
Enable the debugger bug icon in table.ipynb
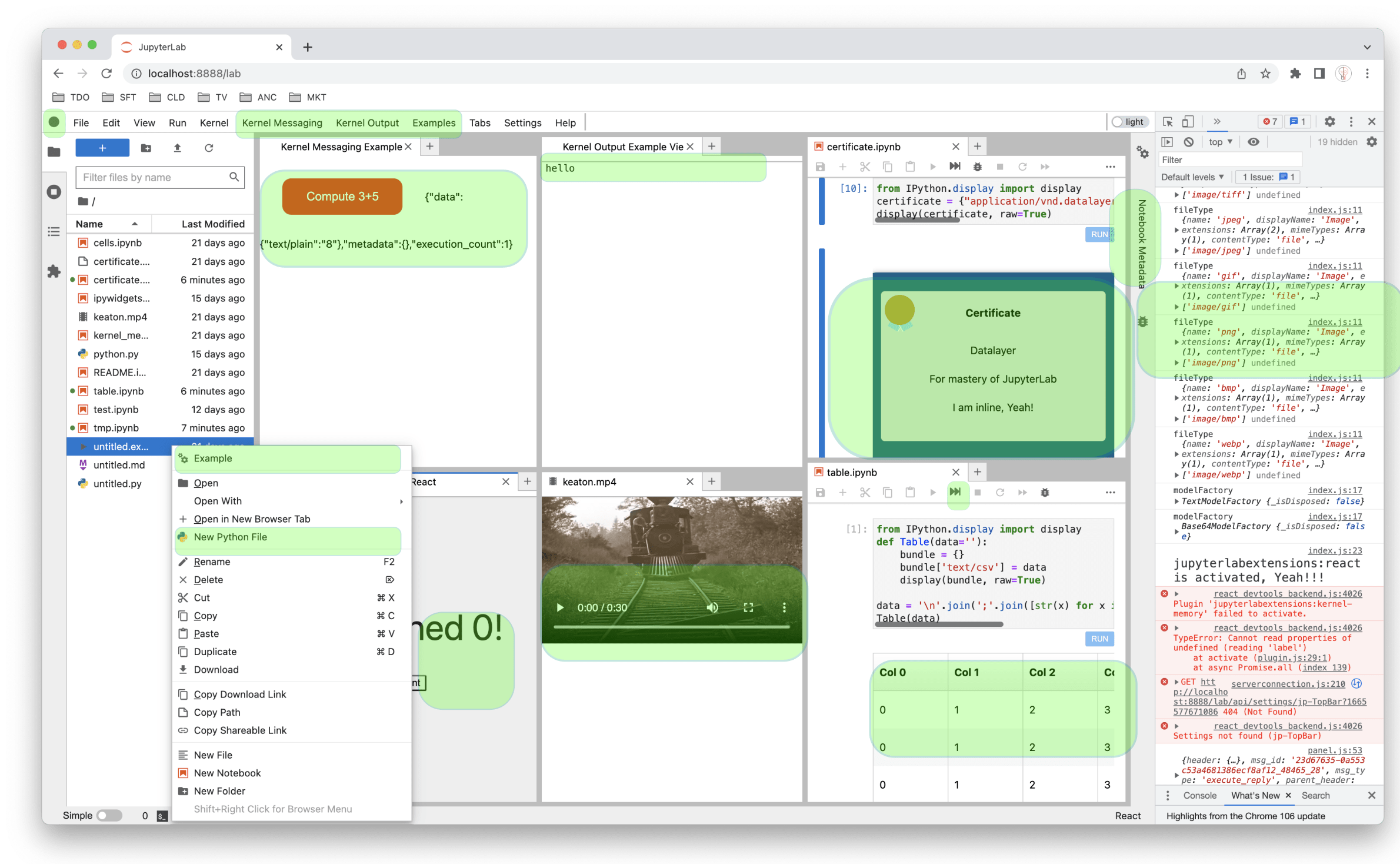tap(1045, 493)
